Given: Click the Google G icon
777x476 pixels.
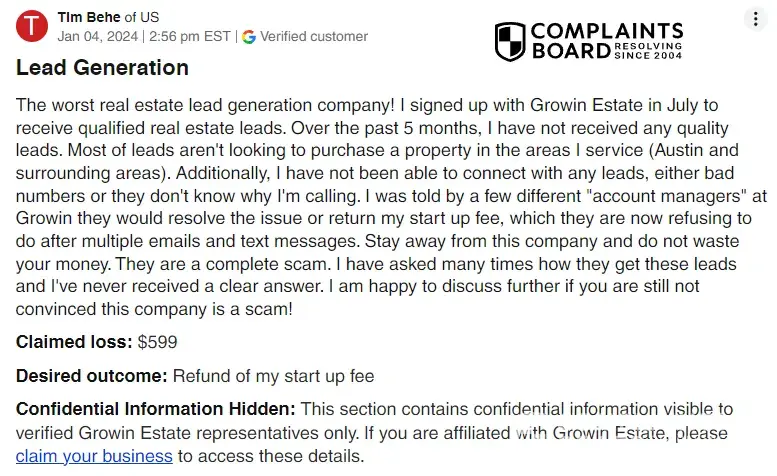Looking at the screenshot, I should pos(249,37).
